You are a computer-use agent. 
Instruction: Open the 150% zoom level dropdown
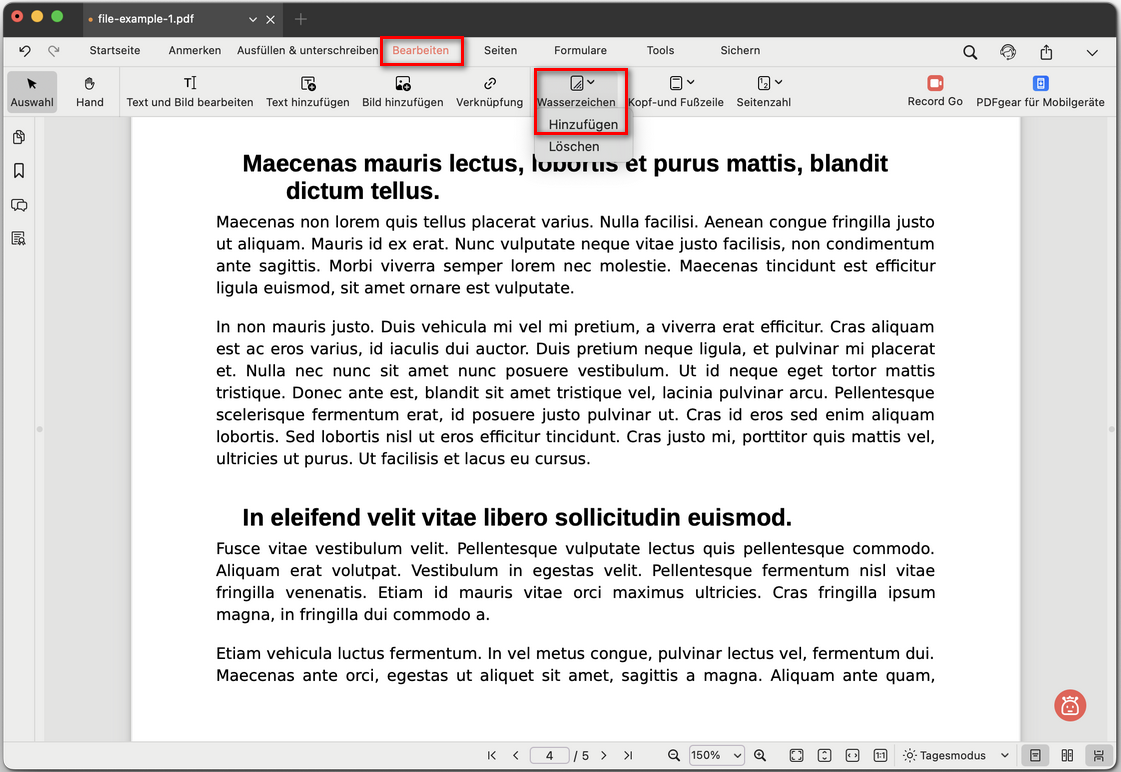717,756
